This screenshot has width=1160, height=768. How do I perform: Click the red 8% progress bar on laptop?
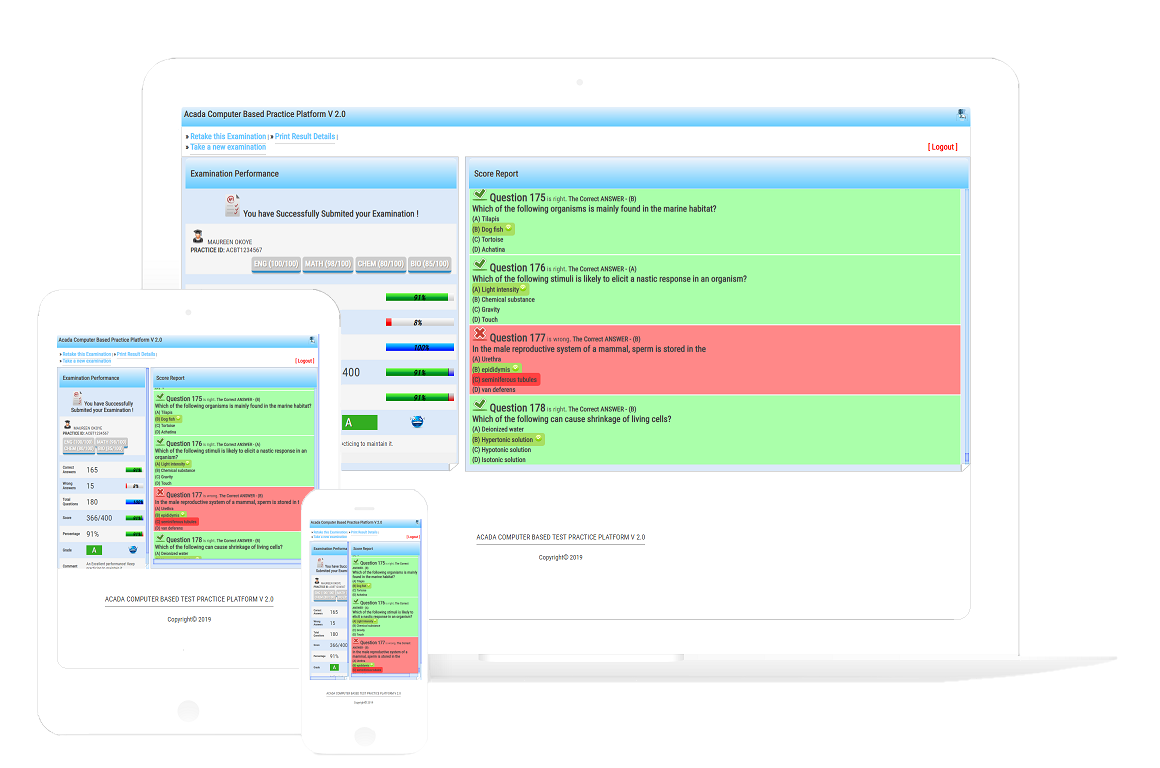(x=419, y=322)
